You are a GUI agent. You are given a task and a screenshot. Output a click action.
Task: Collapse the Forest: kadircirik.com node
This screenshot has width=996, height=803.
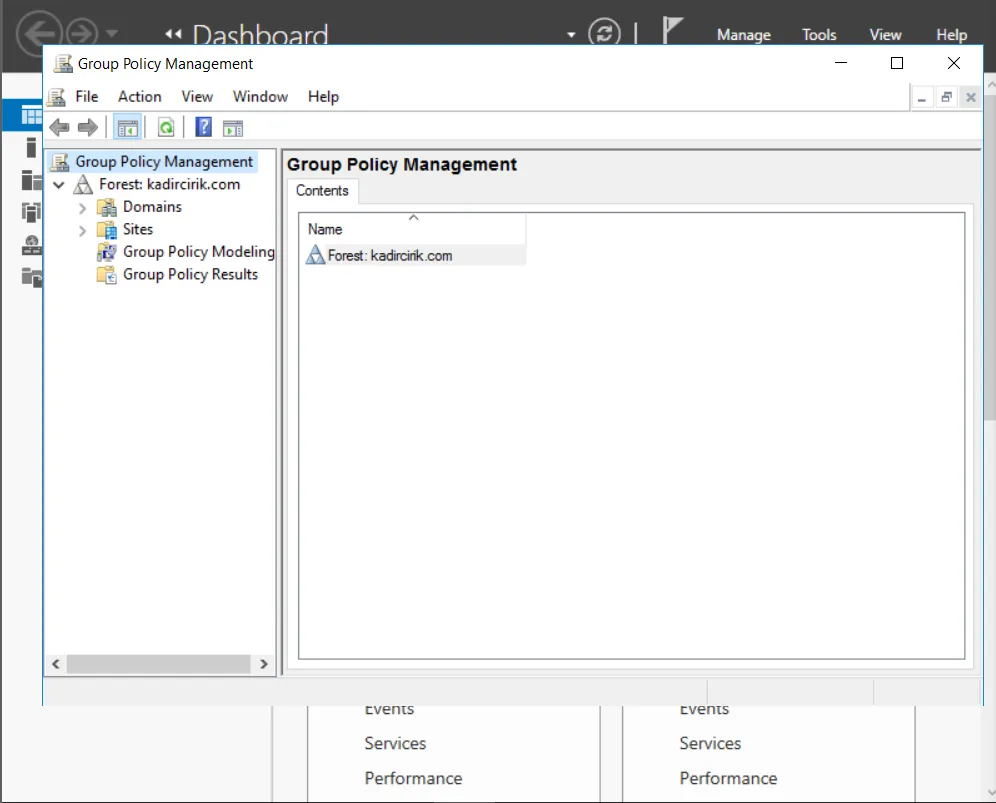pyautogui.click(x=59, y=185)
